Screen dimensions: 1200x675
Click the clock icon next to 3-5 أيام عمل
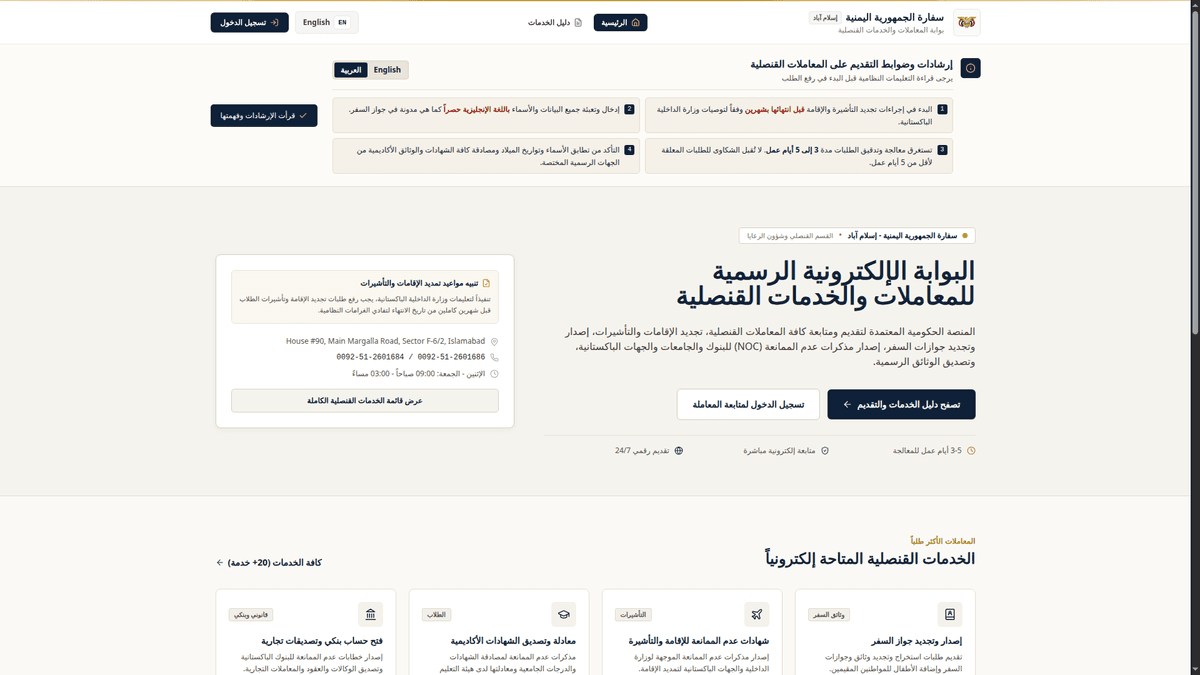click(971, 451)
